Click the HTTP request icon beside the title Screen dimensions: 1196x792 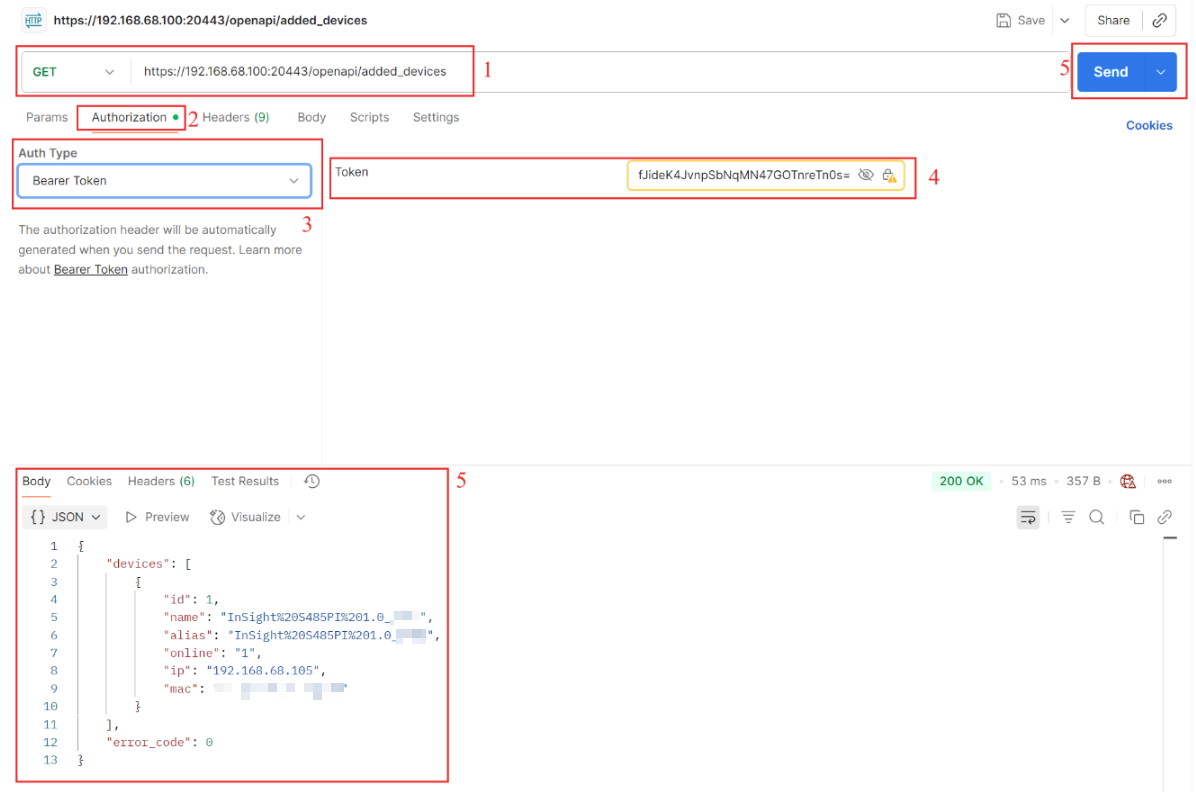click(34, 21)
